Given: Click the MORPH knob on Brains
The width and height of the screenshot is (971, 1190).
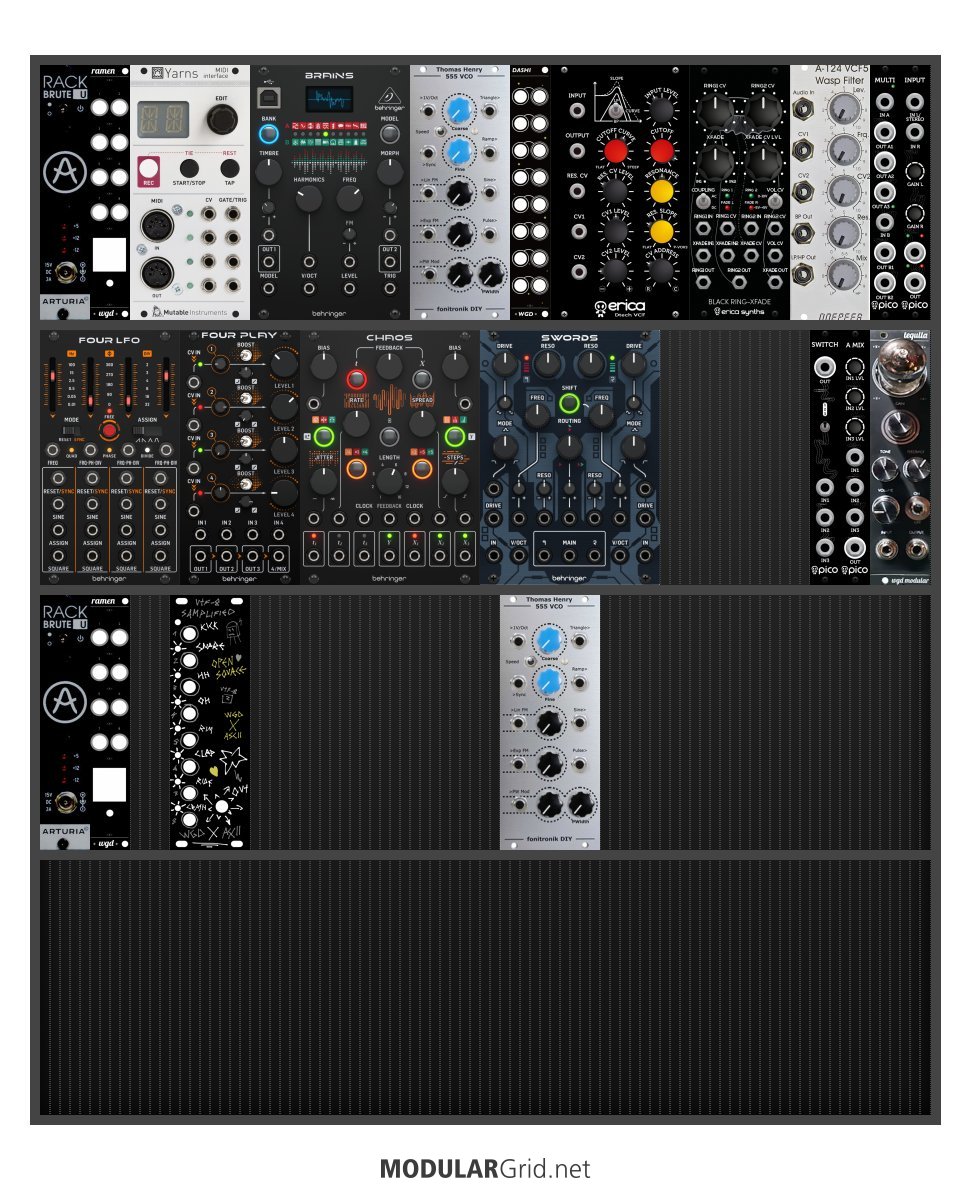Looking at the screenshot, I should point(389,172).
